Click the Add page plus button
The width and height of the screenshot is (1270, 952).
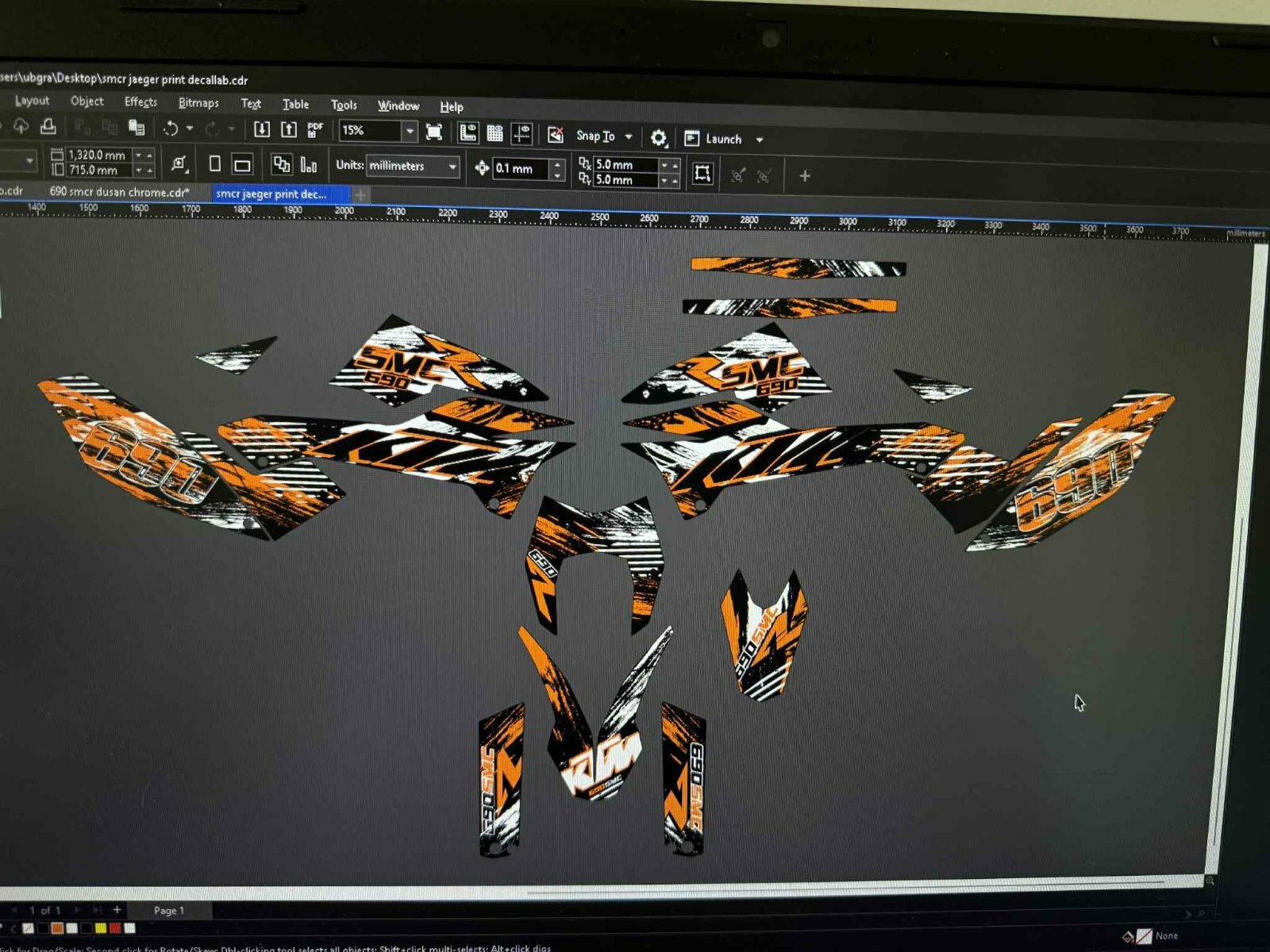[117, 909]
